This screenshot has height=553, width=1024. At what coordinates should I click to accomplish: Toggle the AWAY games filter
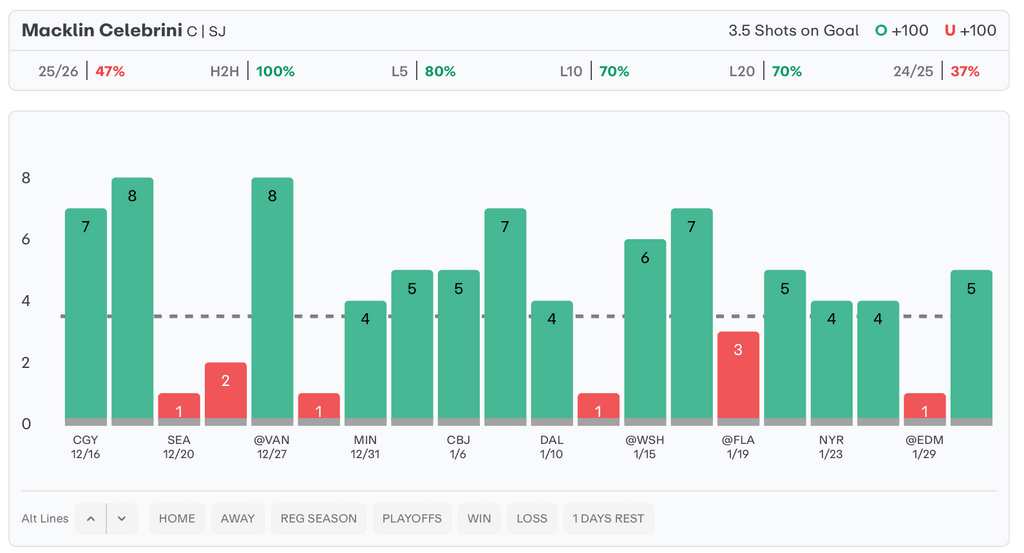pyautogui.click(x=238, y=519)
